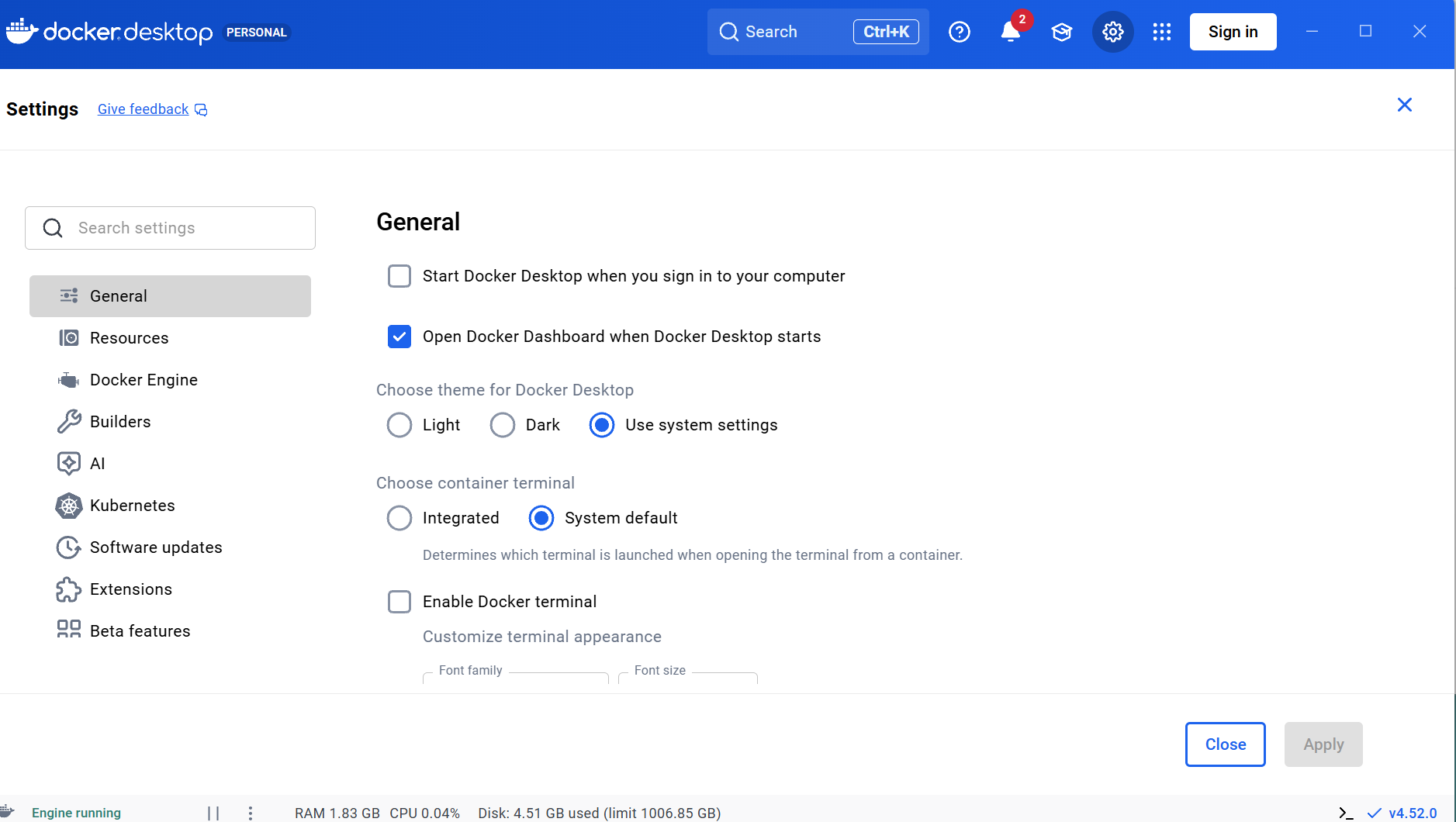Screen dimensions: 1456x822
Task: Enable Start Docker Desktop at sign in
Action: point(399,276)
